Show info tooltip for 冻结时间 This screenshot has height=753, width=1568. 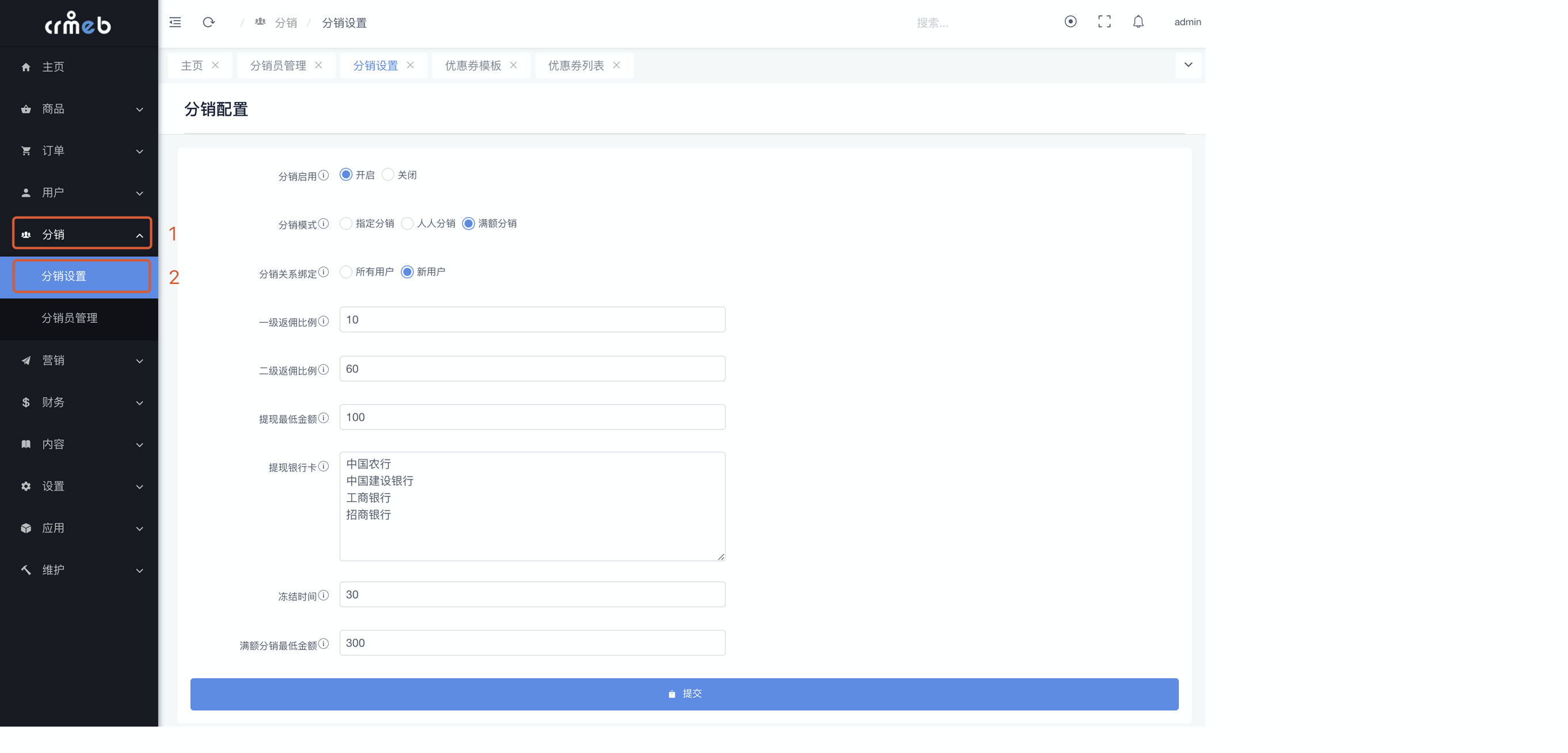[x=324, y=595]
